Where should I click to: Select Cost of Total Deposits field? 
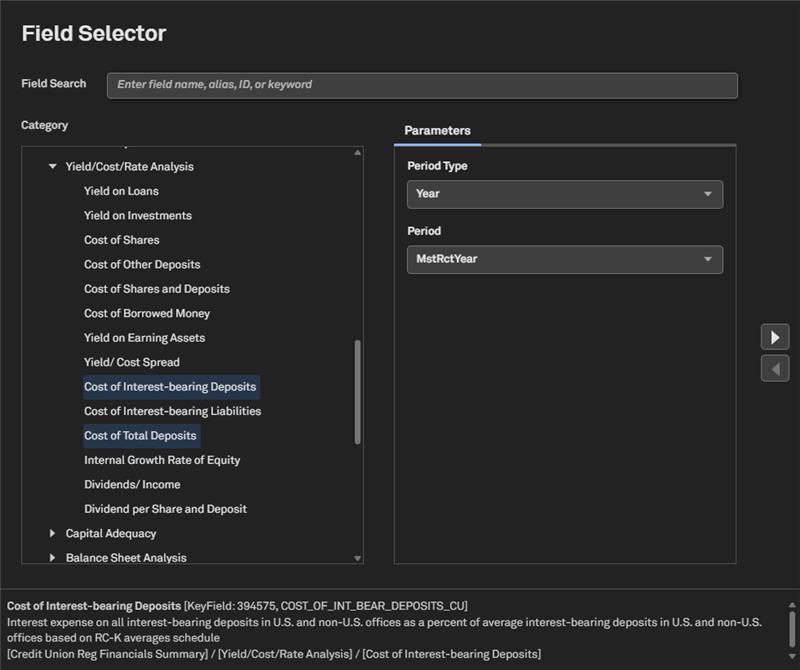coord(141,436)
